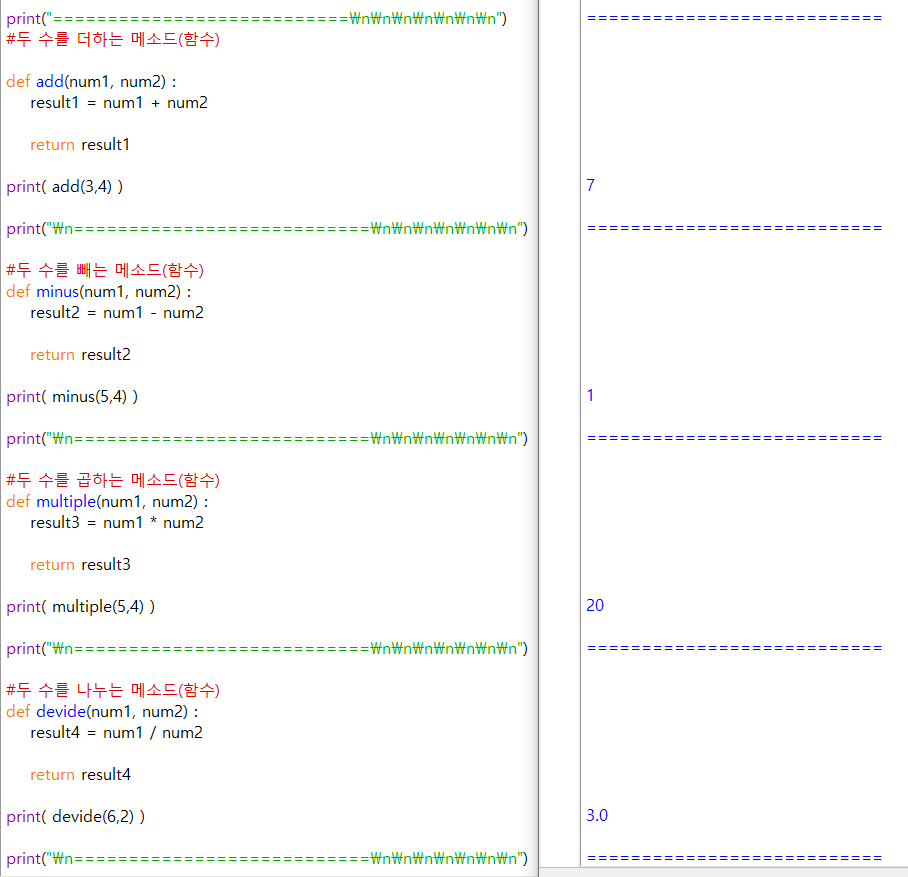Screen dimensions: 908x877
Task: Click the comment '#두 수를 나누는 메소드(함수)'
Action: point(113,690)
